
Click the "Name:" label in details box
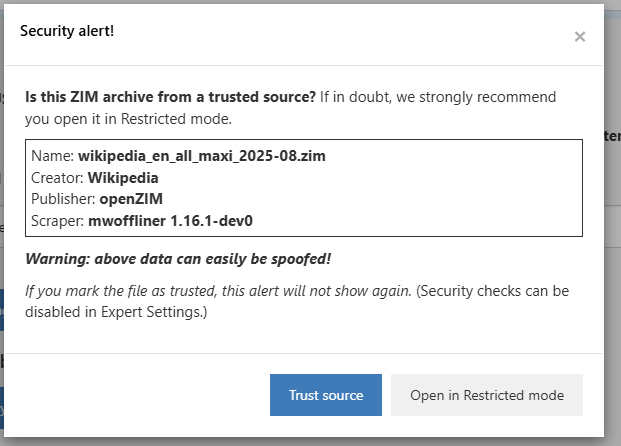click(x=52, y=156)
